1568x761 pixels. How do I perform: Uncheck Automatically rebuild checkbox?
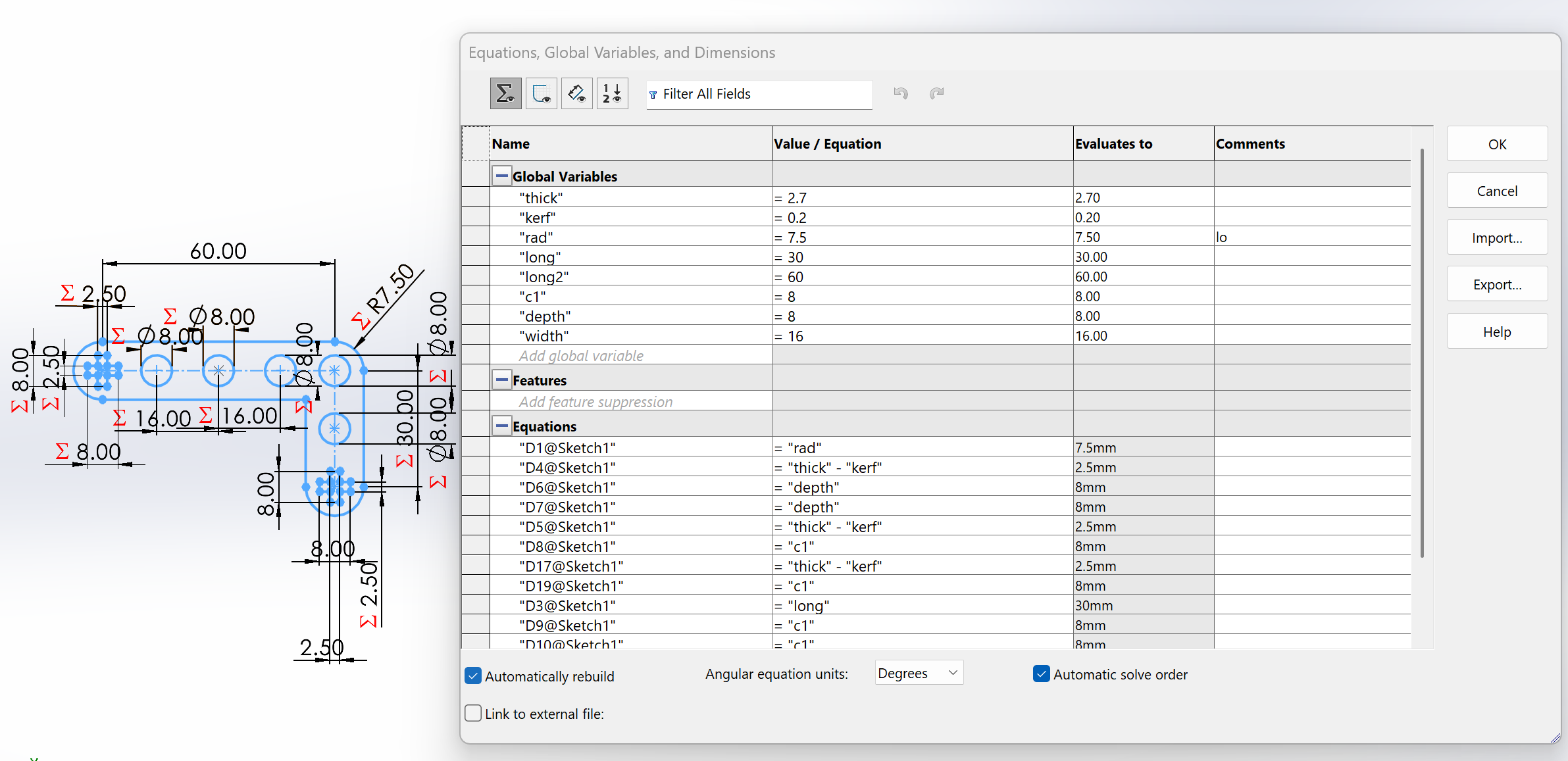click(473, 676)
